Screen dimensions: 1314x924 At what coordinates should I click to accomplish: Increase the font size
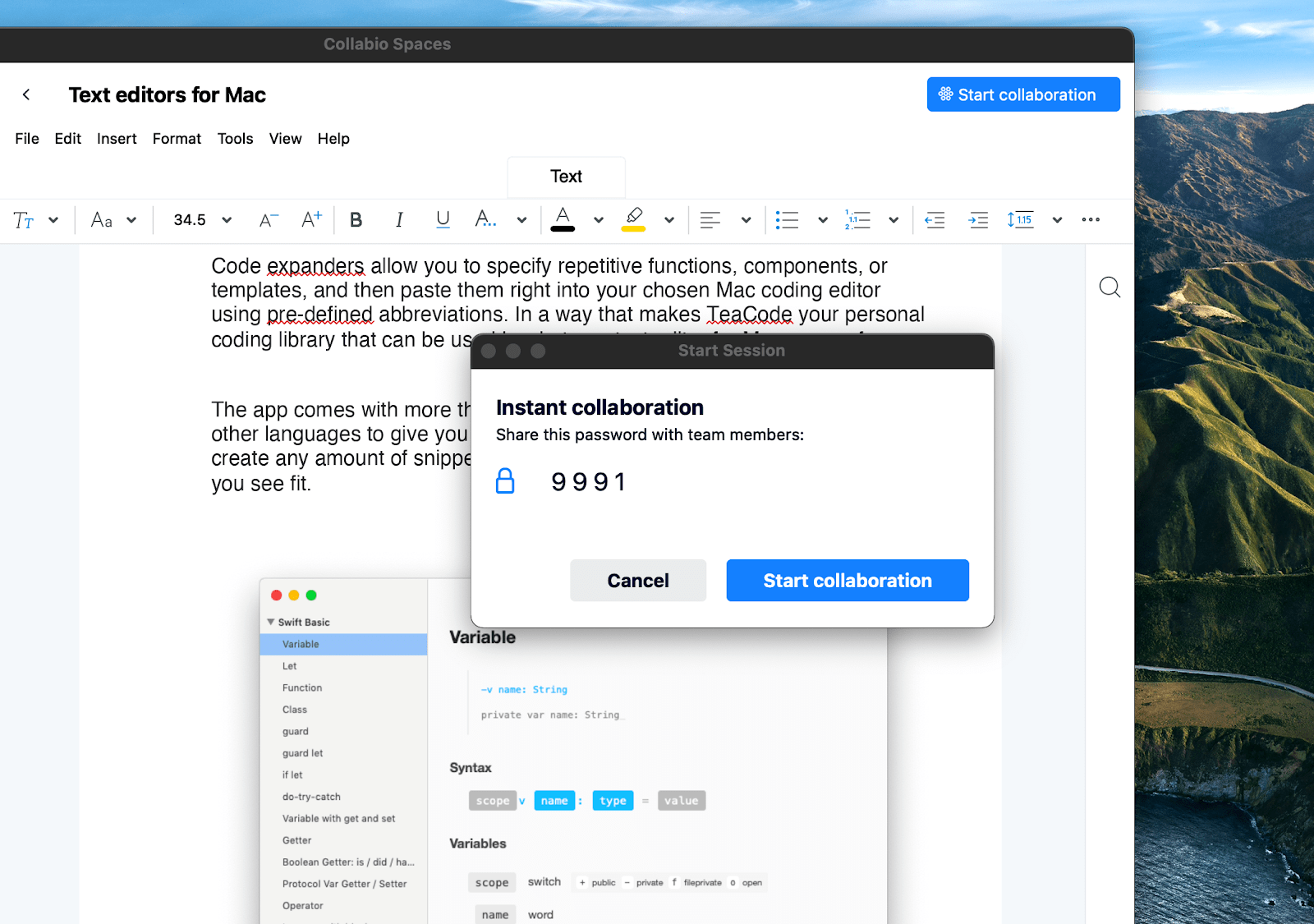click(310, 219)
